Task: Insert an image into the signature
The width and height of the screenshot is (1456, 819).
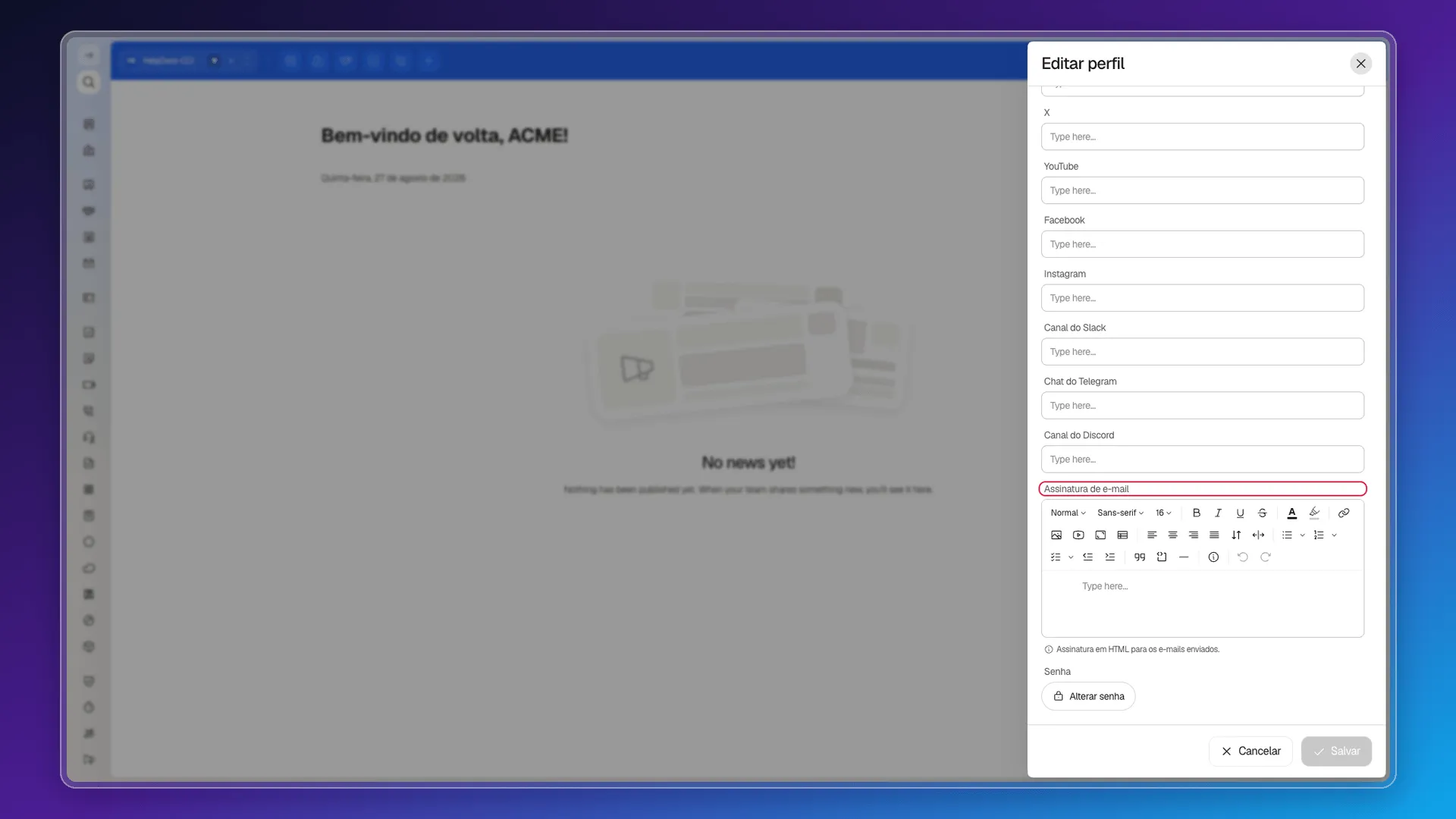Action: pos(1056,535)
